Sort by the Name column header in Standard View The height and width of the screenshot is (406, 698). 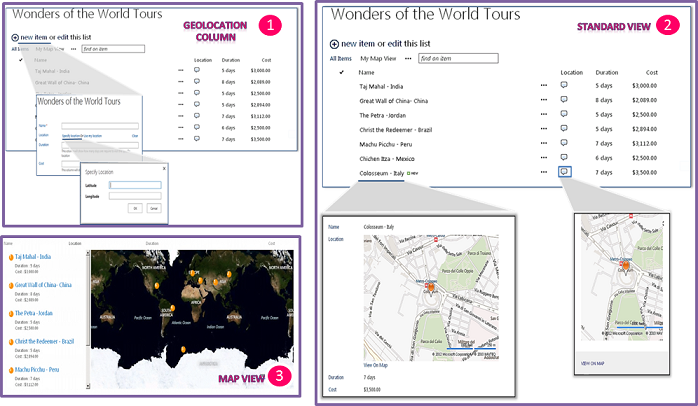click(366, 72)
